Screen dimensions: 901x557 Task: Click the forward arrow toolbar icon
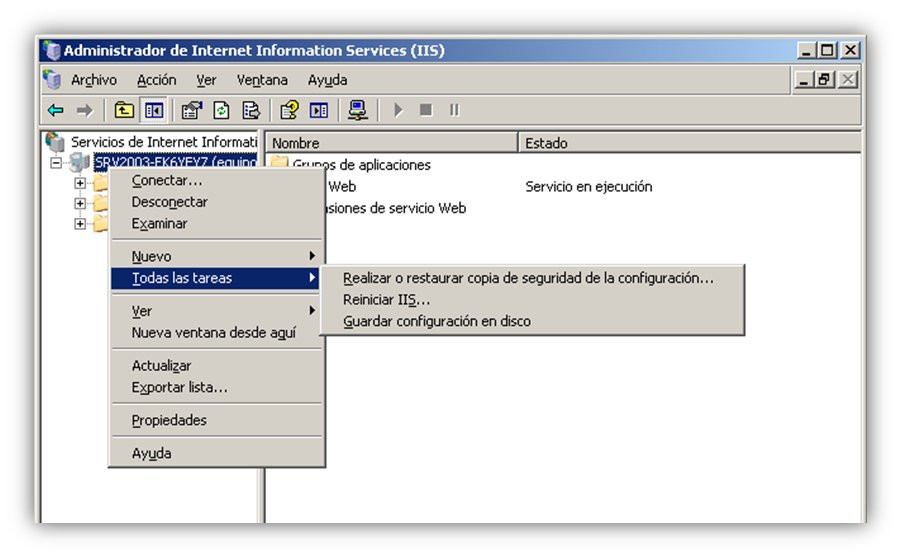point(84,110)
